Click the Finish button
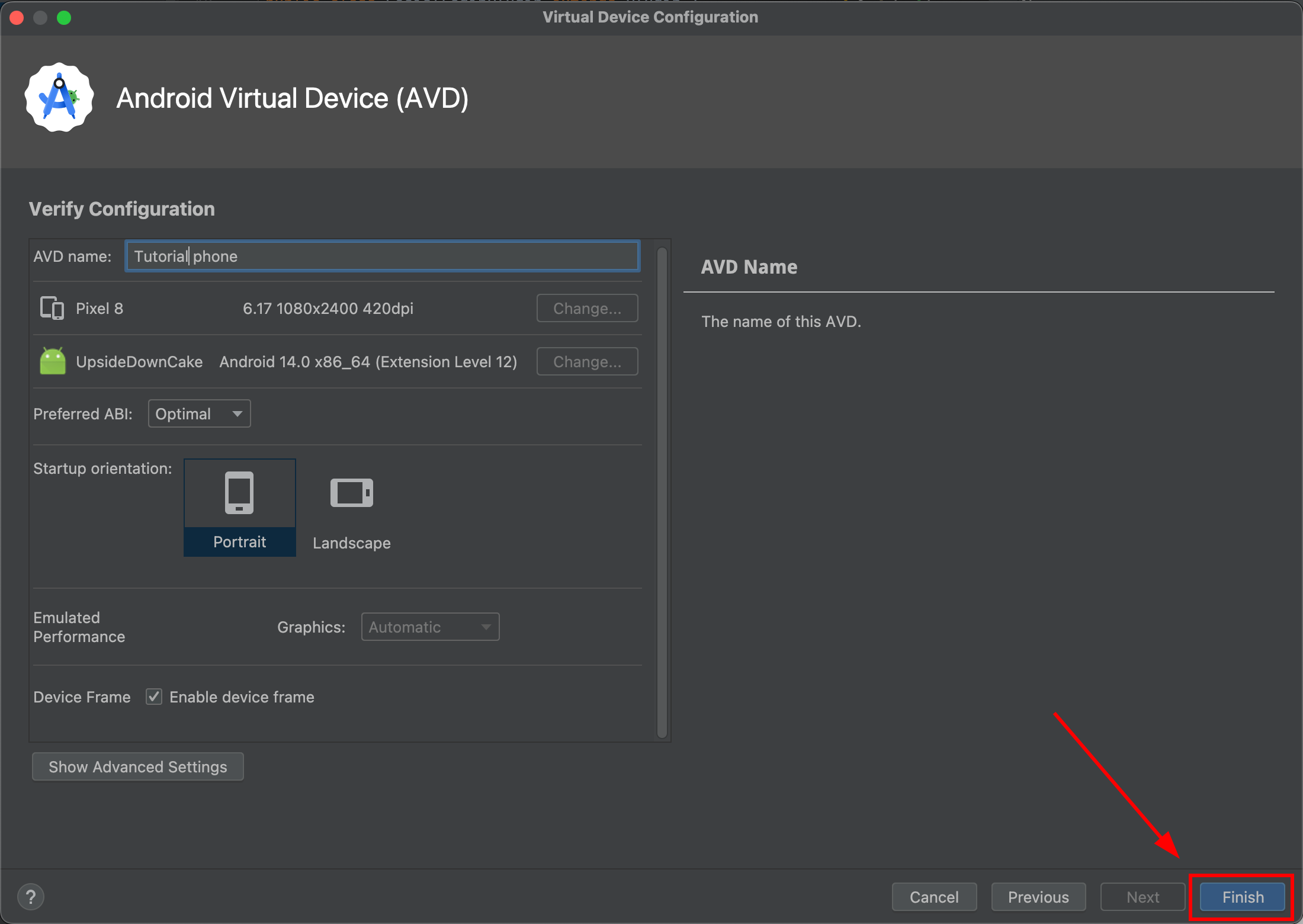1303x924 pixels. coord(1241,897)
